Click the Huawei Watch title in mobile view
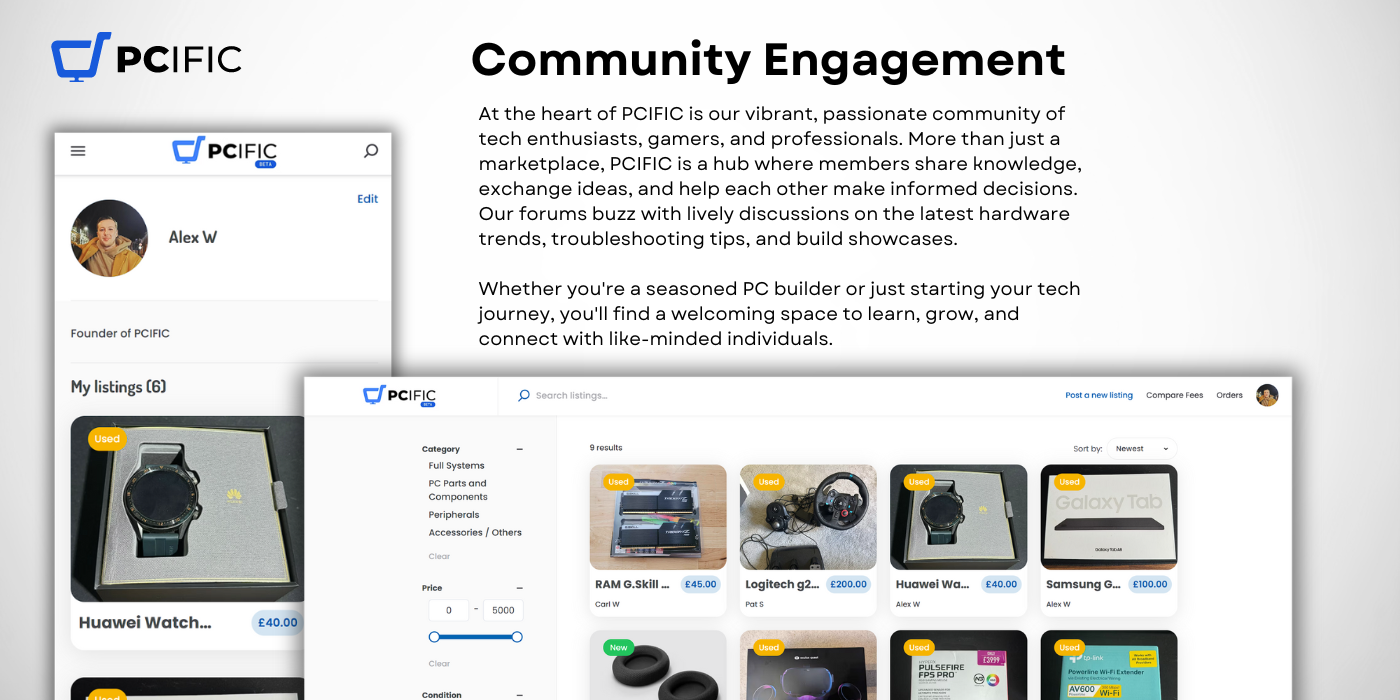 pos(145,622)
